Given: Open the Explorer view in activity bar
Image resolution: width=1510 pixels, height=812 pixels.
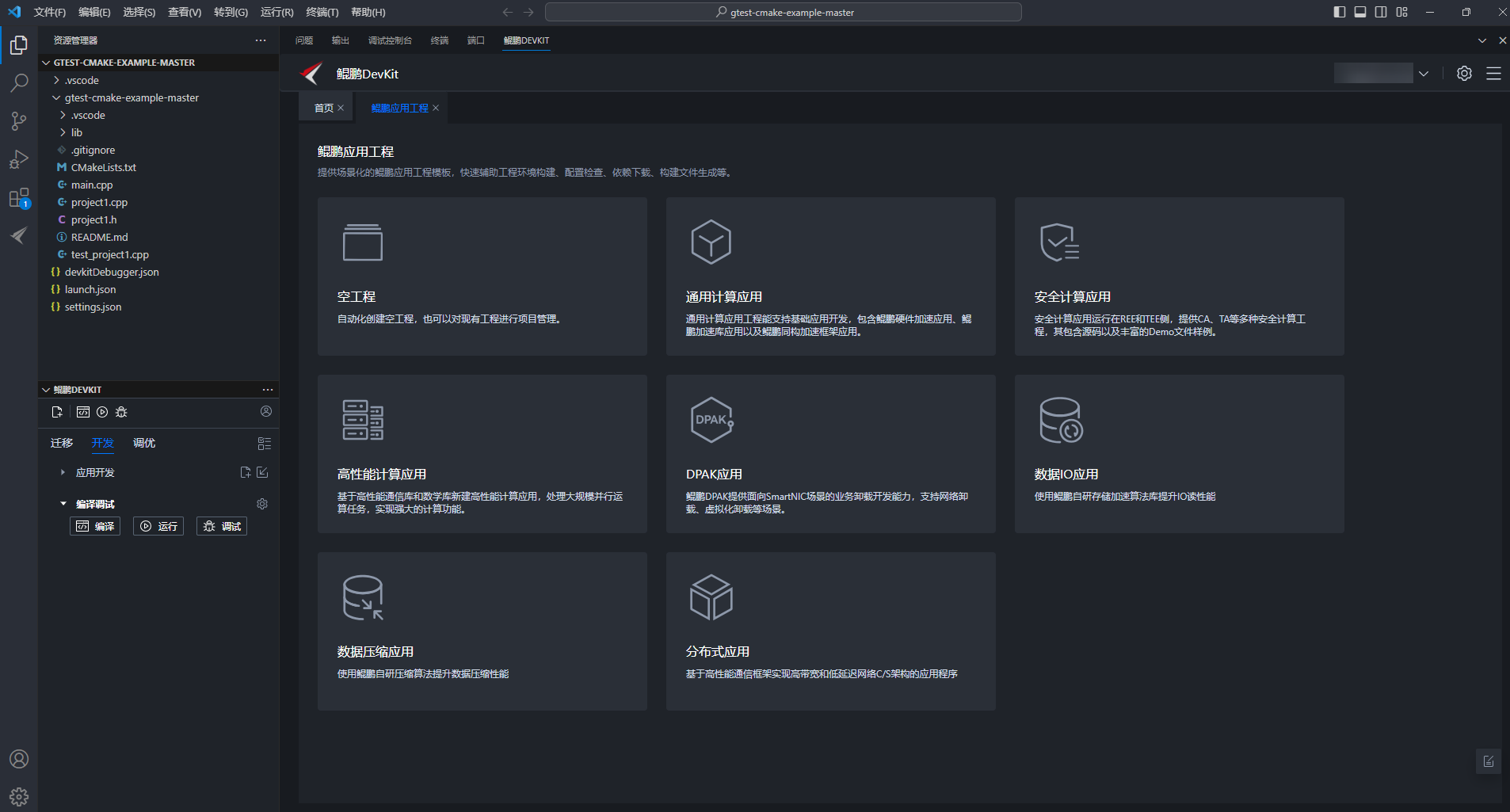Looking at the screenshot, I should pyautogui.click(x=19, y=45).
